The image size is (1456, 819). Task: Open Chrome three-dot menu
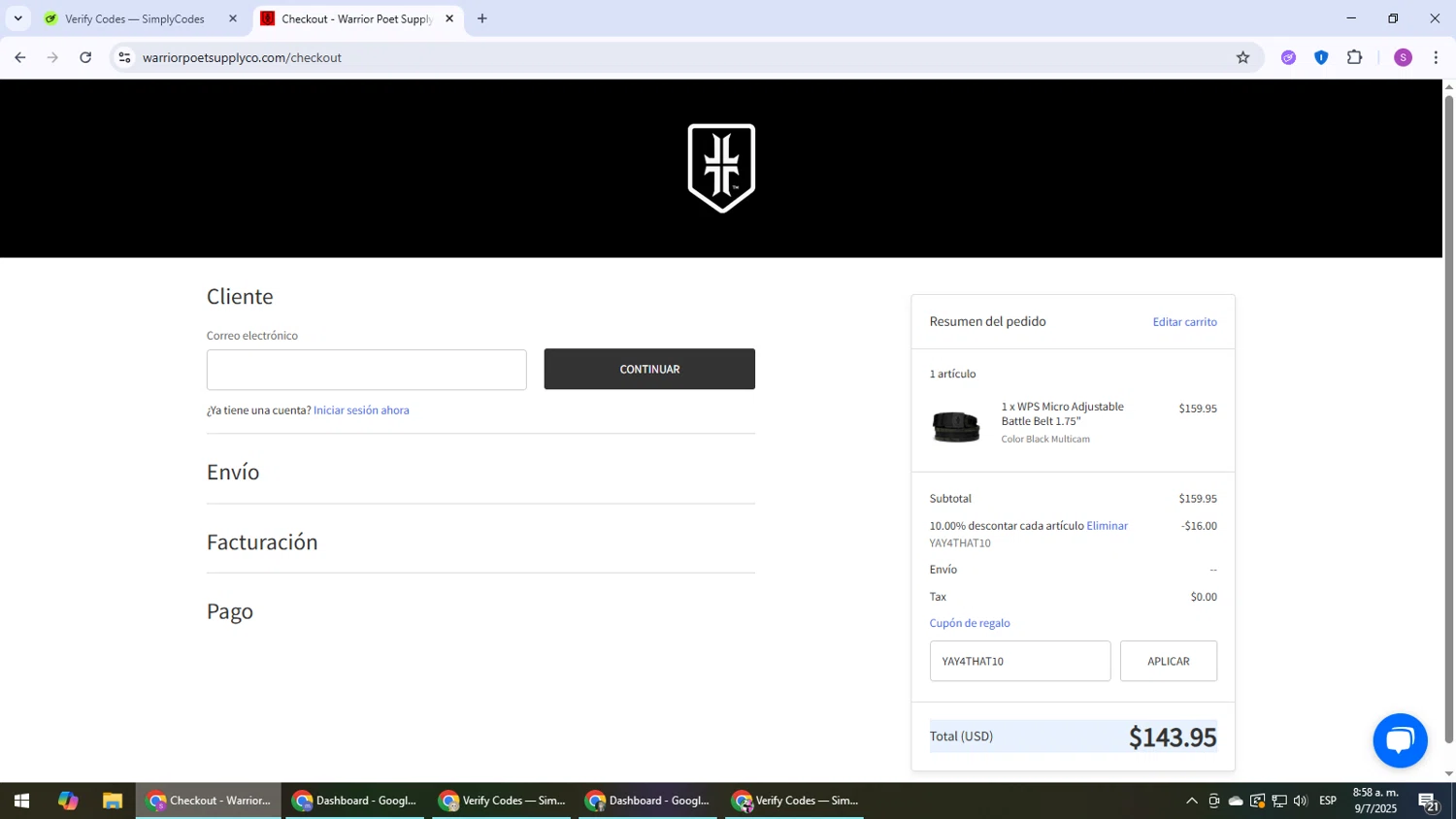(1436, 57)
